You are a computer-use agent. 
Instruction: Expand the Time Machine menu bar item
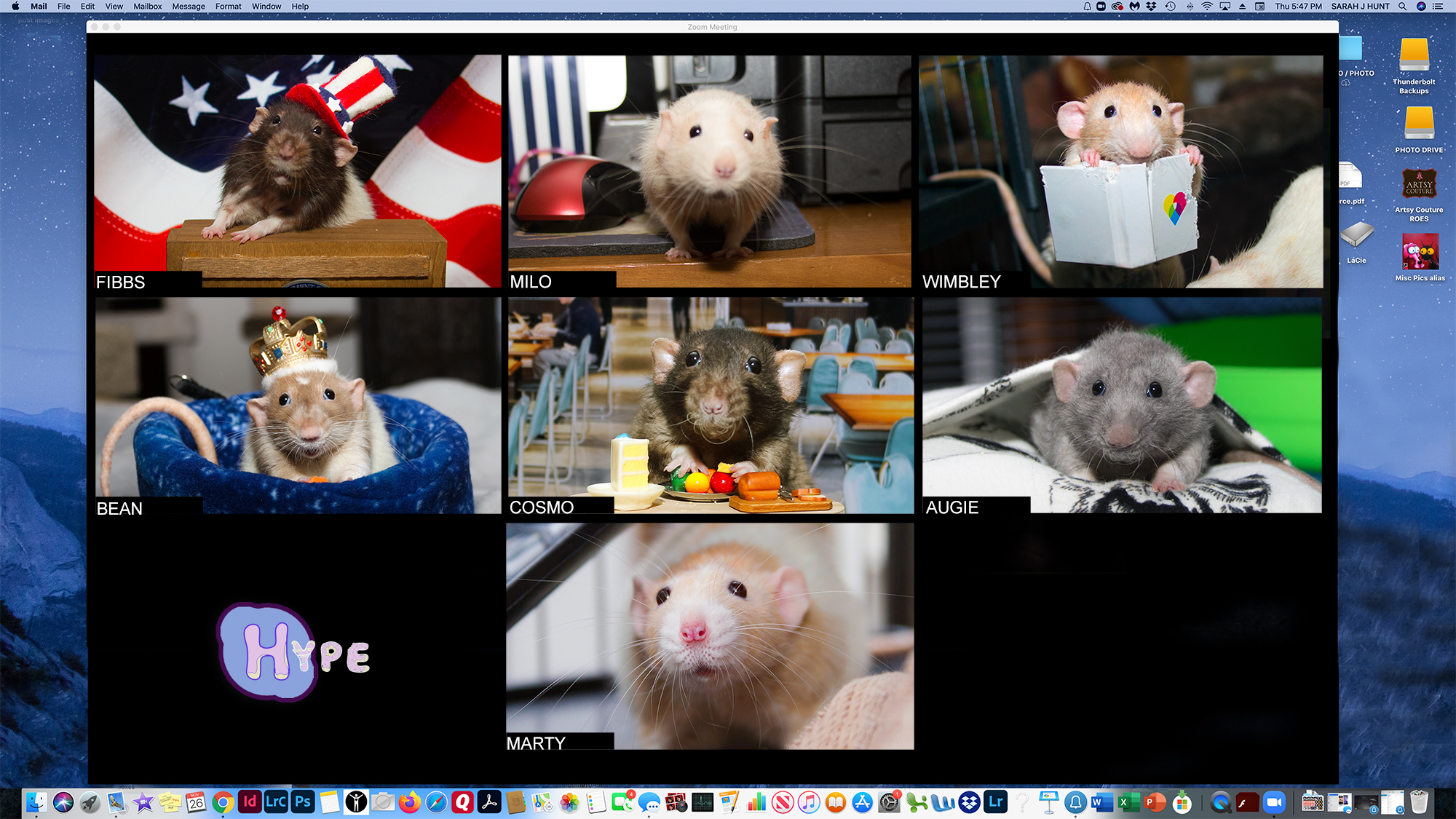(x=1171, y=7)
